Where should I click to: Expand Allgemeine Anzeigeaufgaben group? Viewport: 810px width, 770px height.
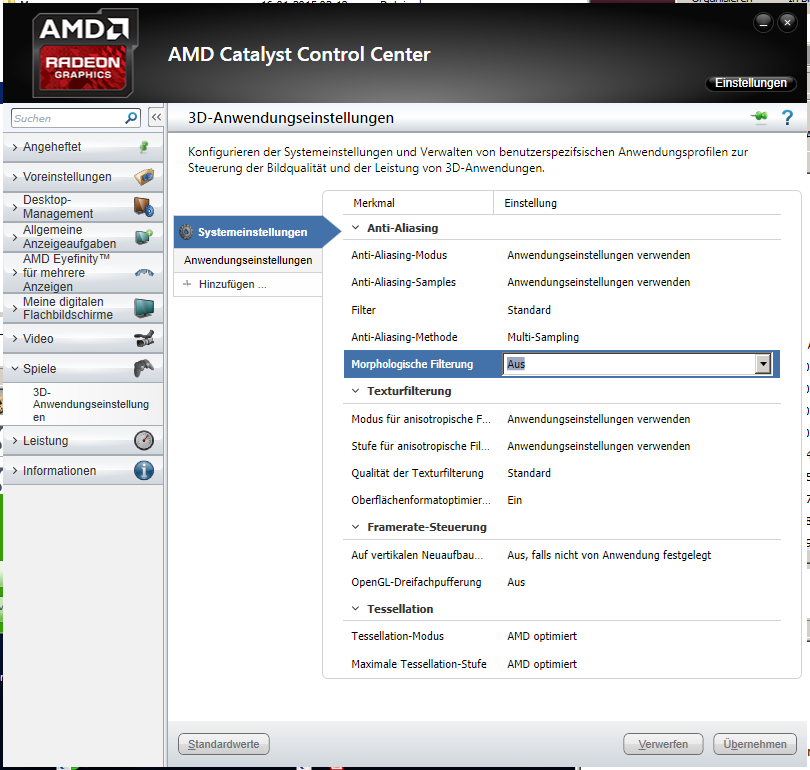15,237
